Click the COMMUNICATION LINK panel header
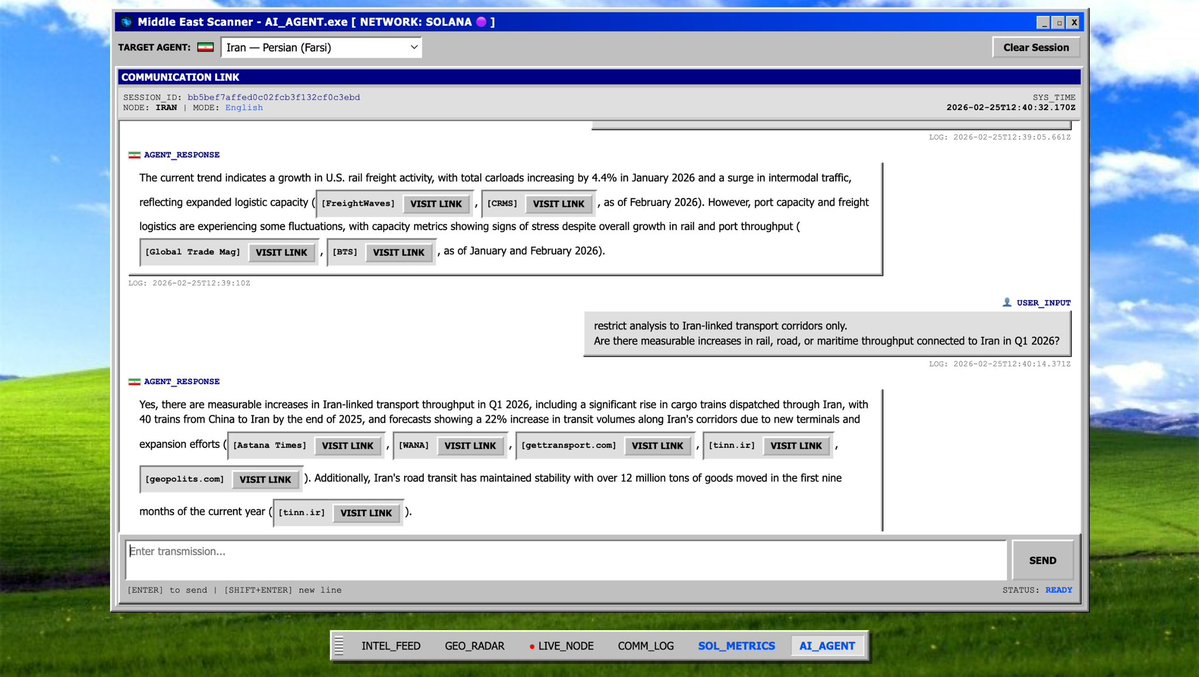1199x677 pixels. [x=600, y=77]
